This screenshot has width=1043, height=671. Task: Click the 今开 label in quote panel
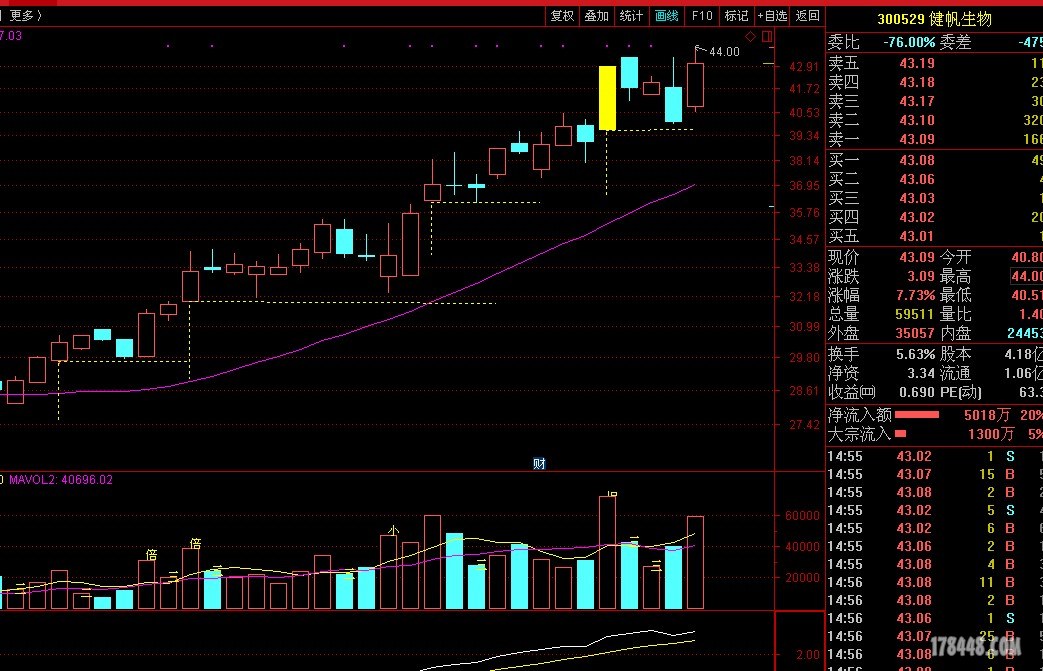point(955,257)
